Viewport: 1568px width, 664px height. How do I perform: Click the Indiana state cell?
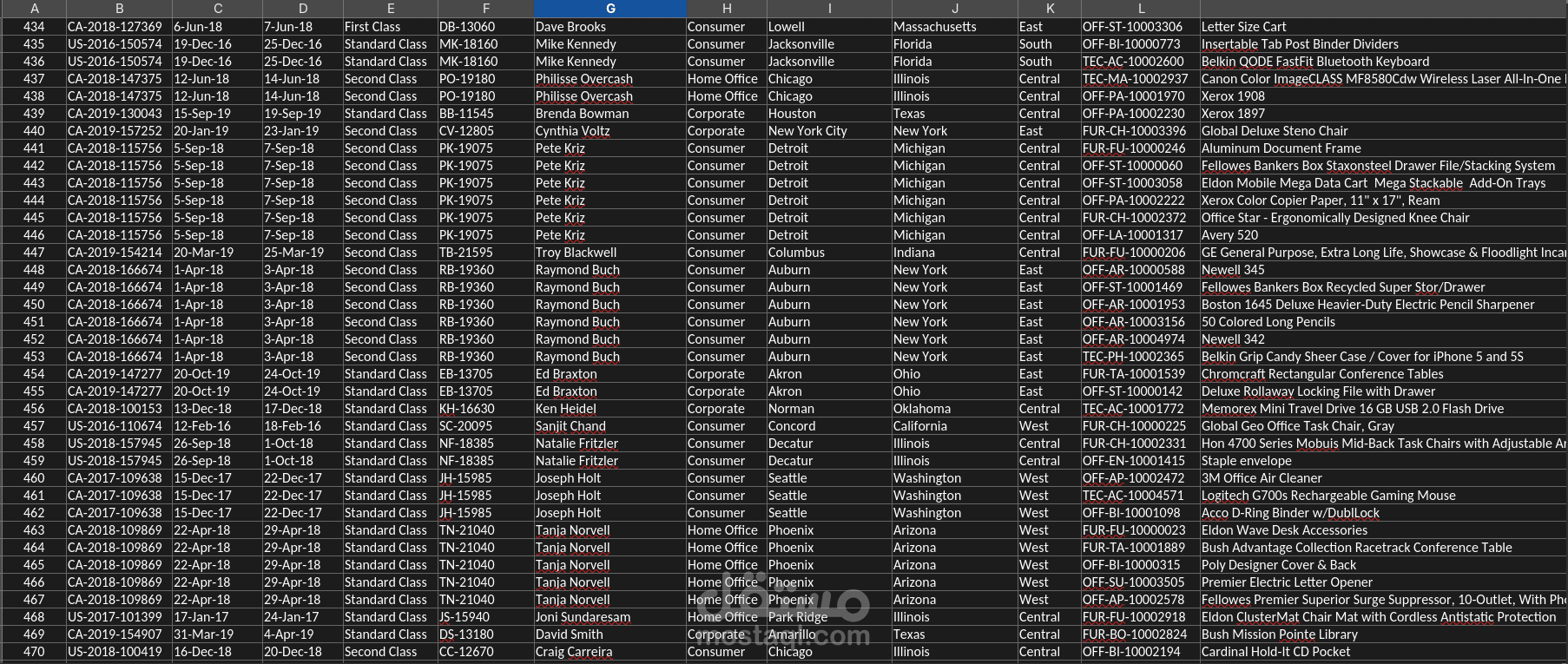point(954,253)
